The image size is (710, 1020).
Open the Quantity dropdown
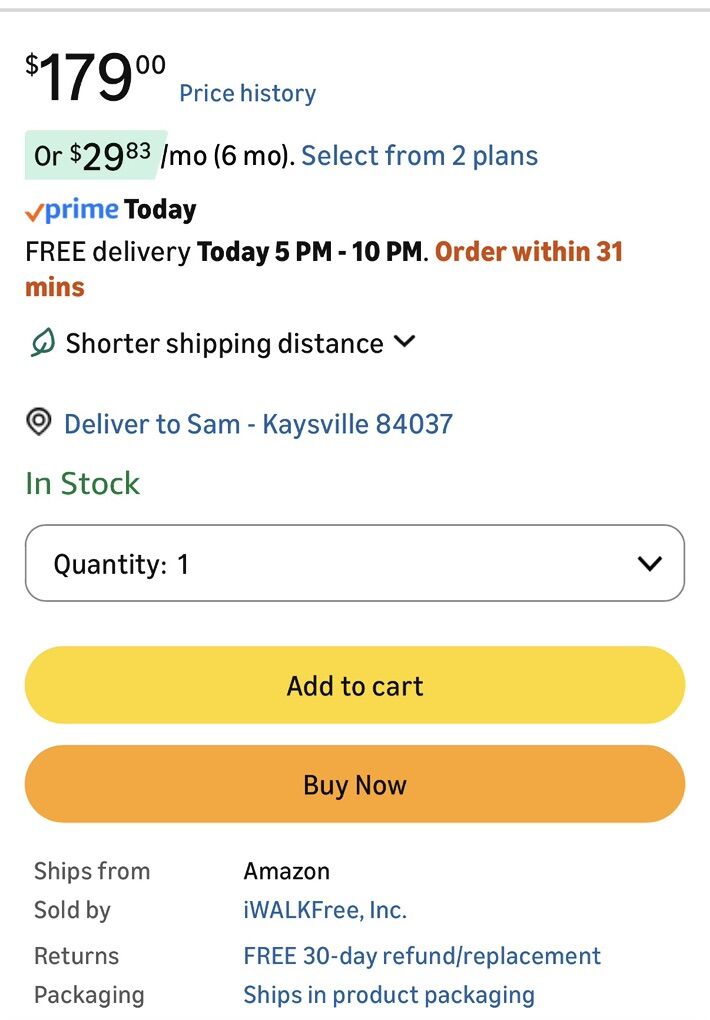coord(354,564)
